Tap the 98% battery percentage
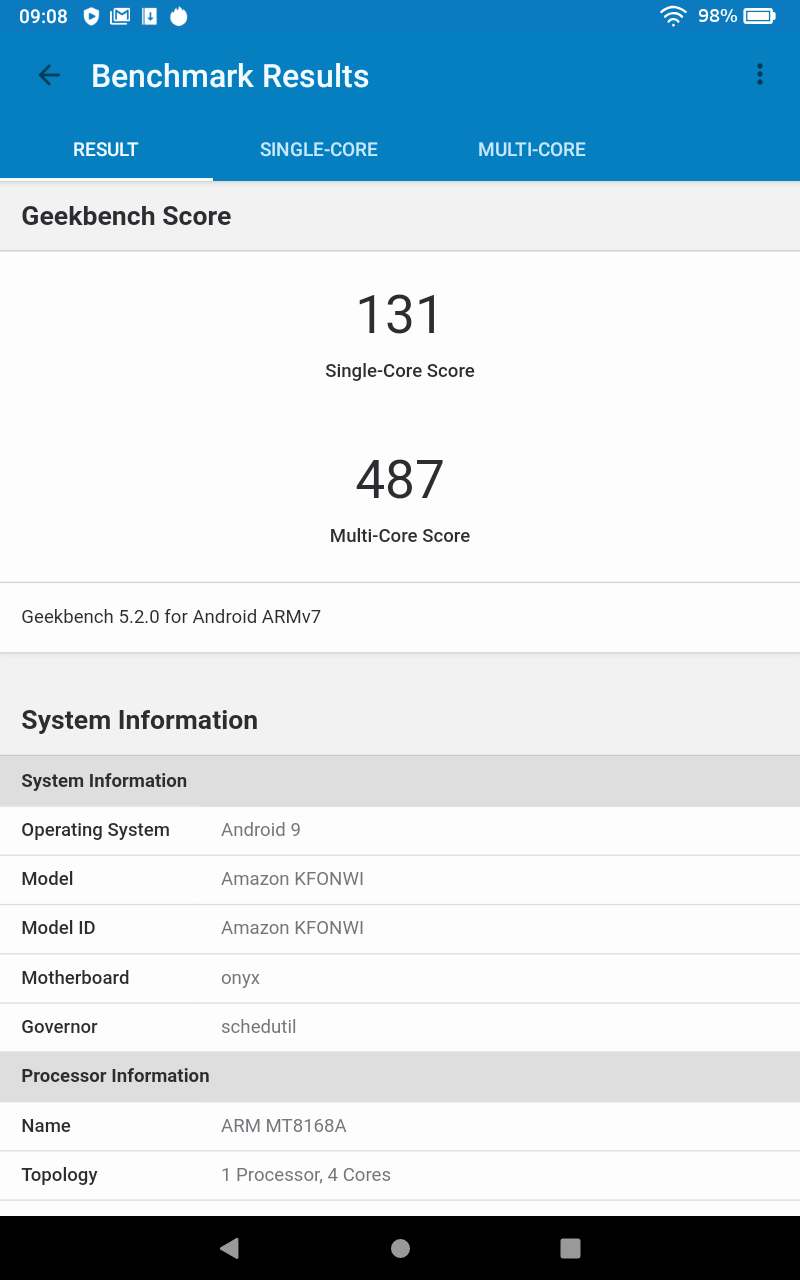800x1280 pixels. [717, 16]
